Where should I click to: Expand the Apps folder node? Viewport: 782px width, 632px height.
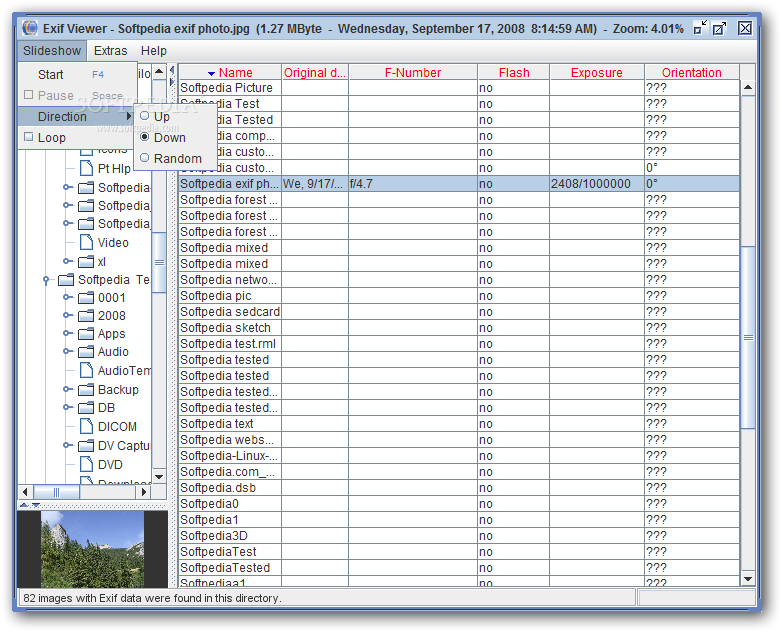coord(67,333)
